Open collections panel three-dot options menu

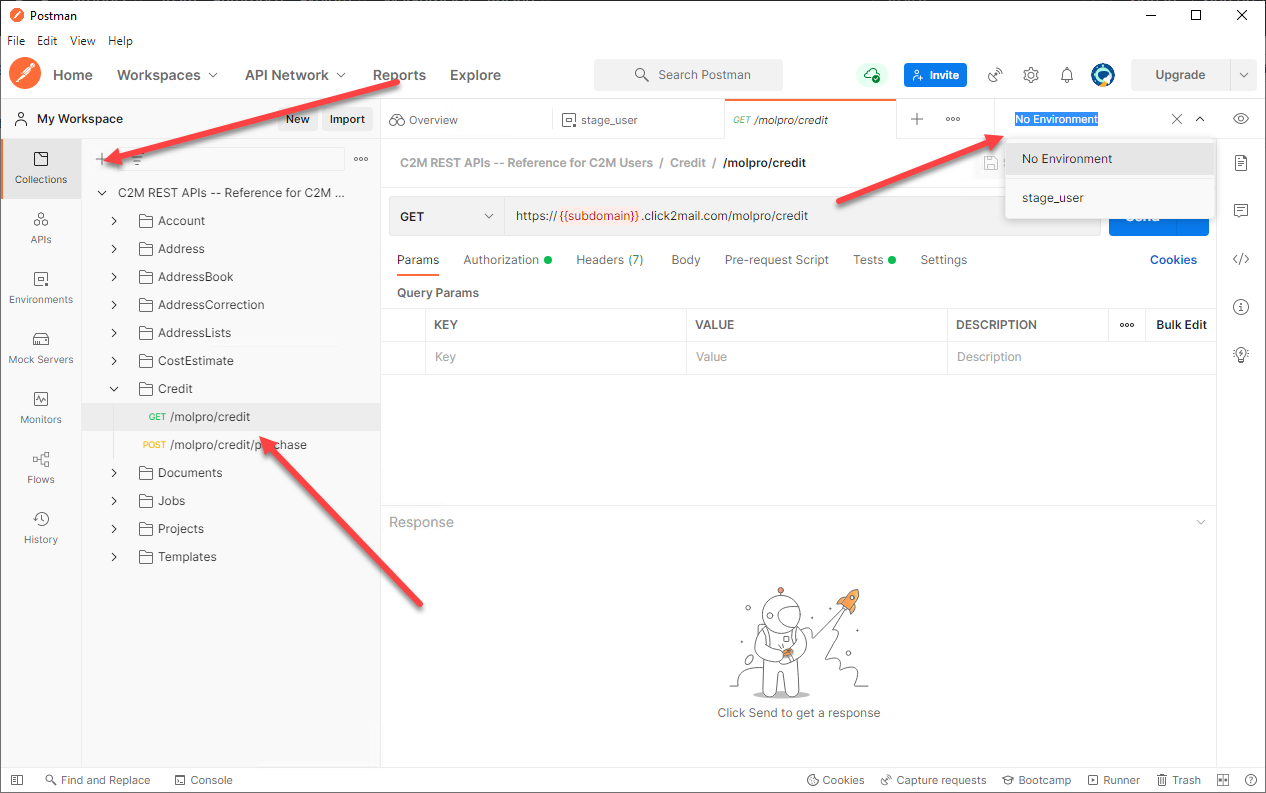click(361, 159)
